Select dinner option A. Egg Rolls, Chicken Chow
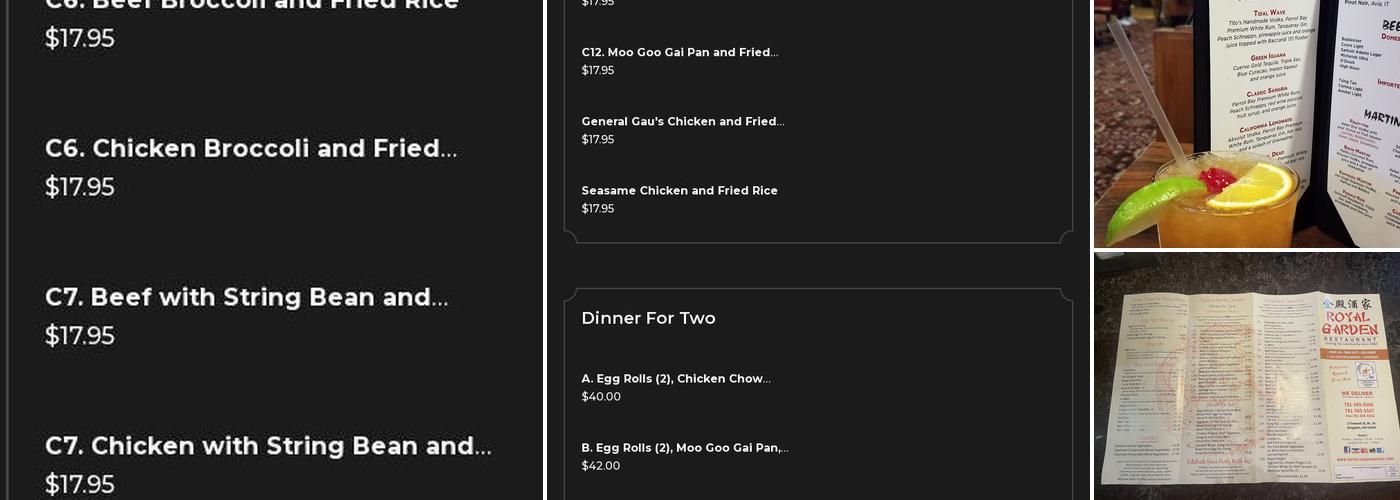Screen dimensions: 1400x500 [x=675, y=379]
